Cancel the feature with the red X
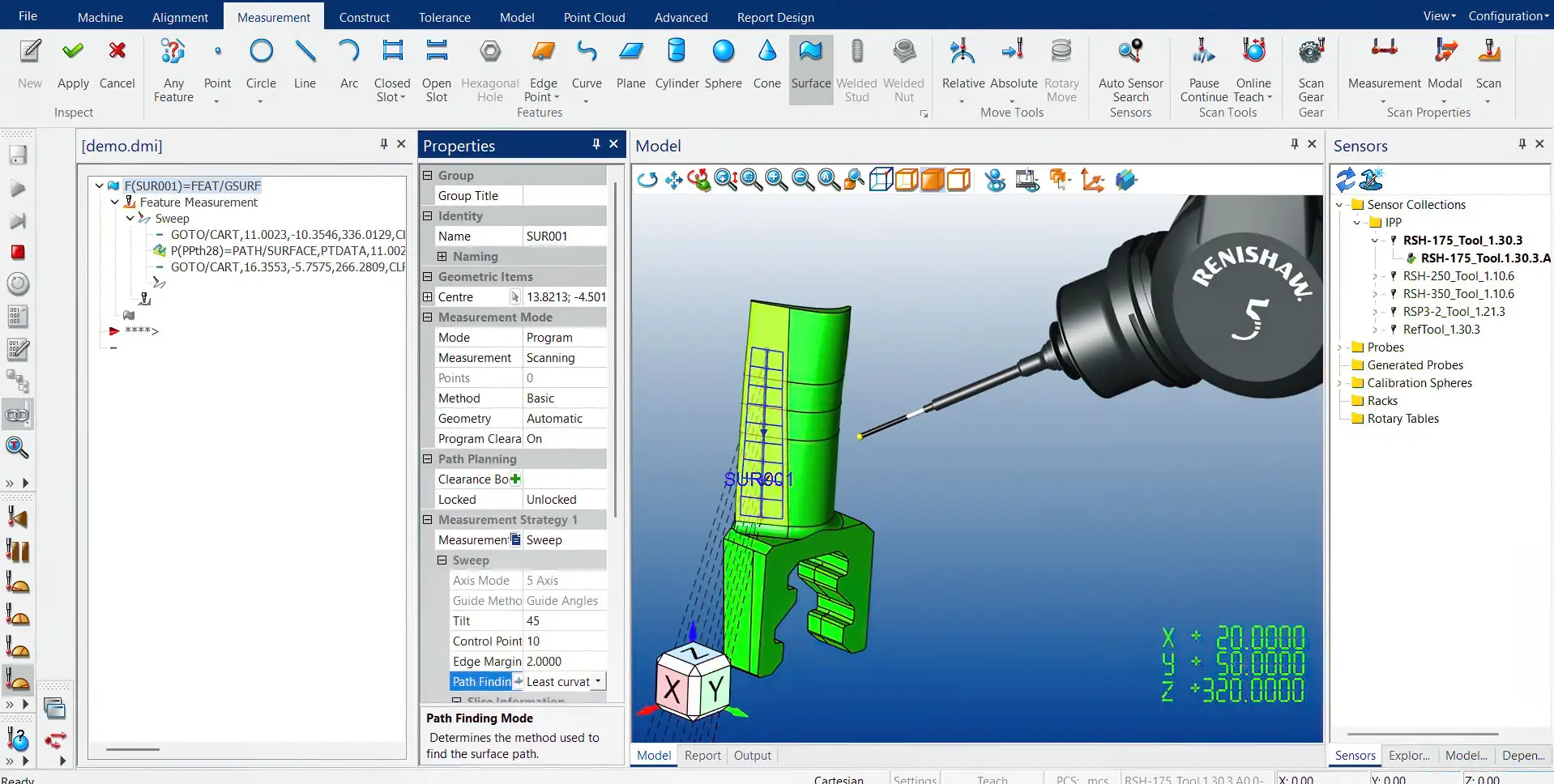 (117, 65)
